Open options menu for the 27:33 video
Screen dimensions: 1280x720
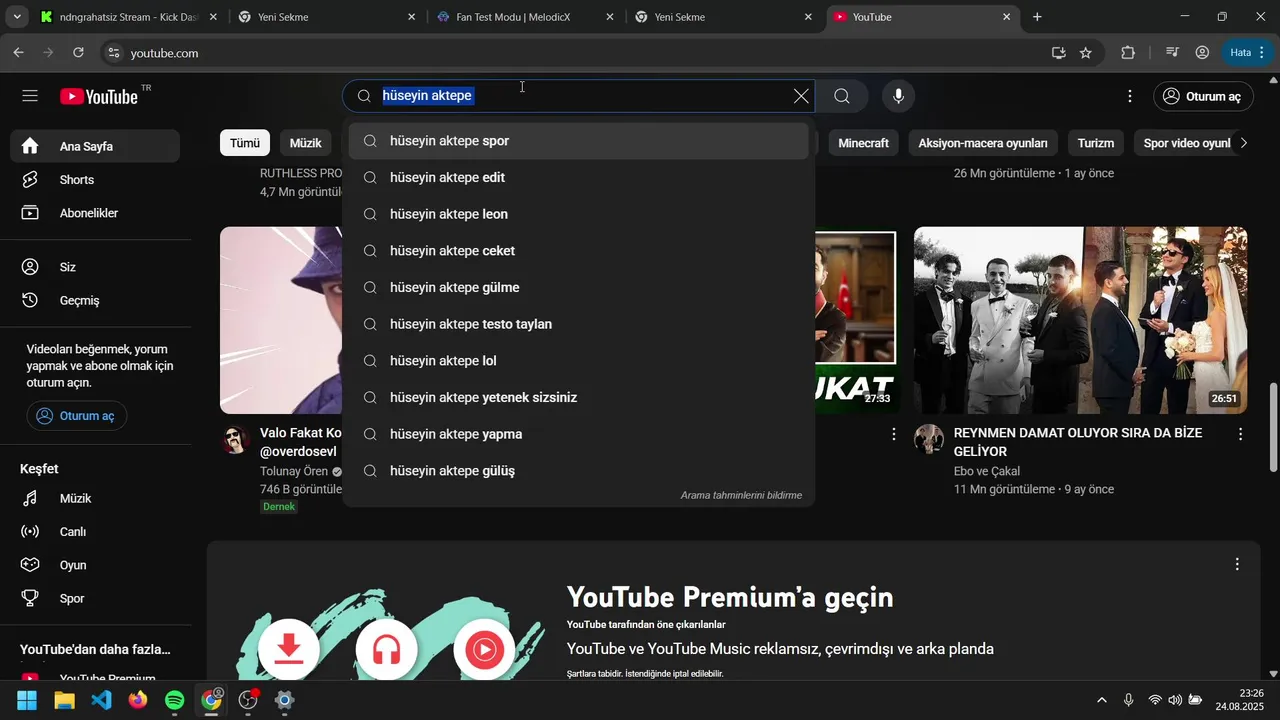pyautogui.click(x=894, y=434)
